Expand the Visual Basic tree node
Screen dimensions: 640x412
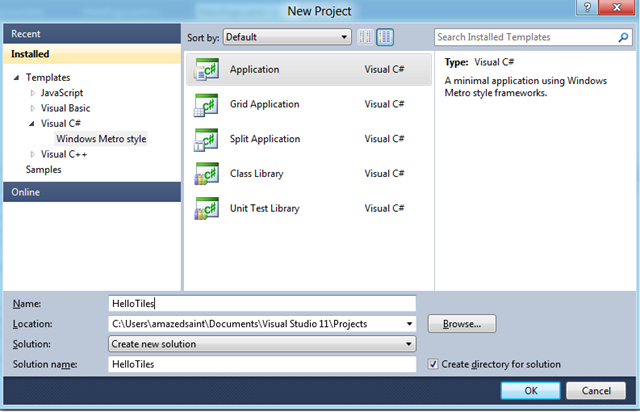click(x=32, y=109)
